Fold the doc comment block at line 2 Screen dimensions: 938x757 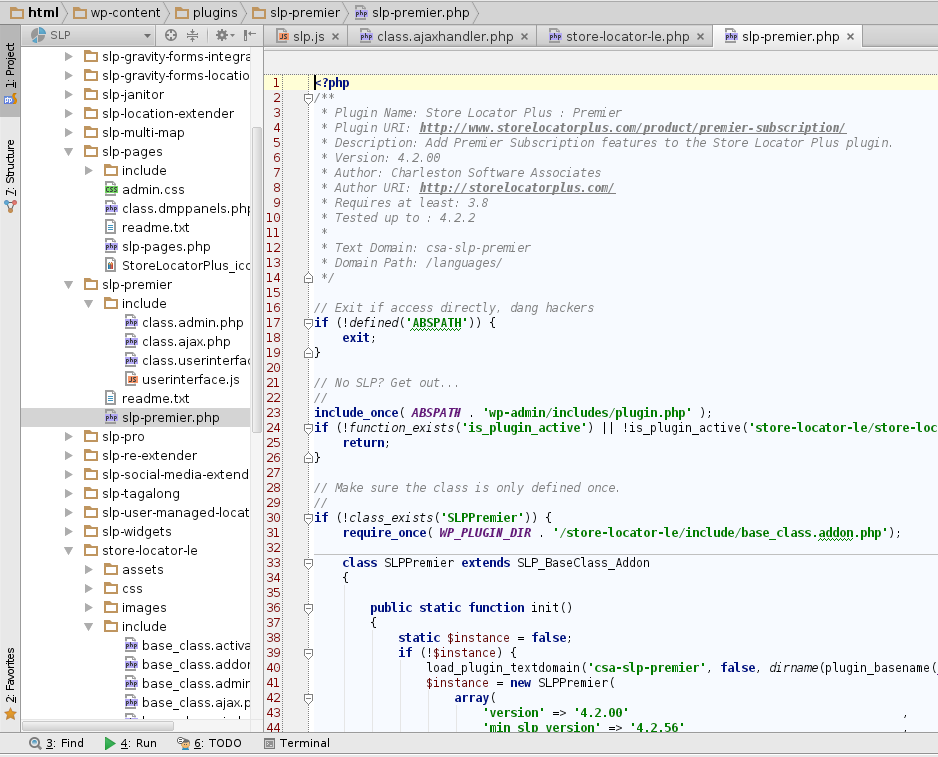[306, 98]
